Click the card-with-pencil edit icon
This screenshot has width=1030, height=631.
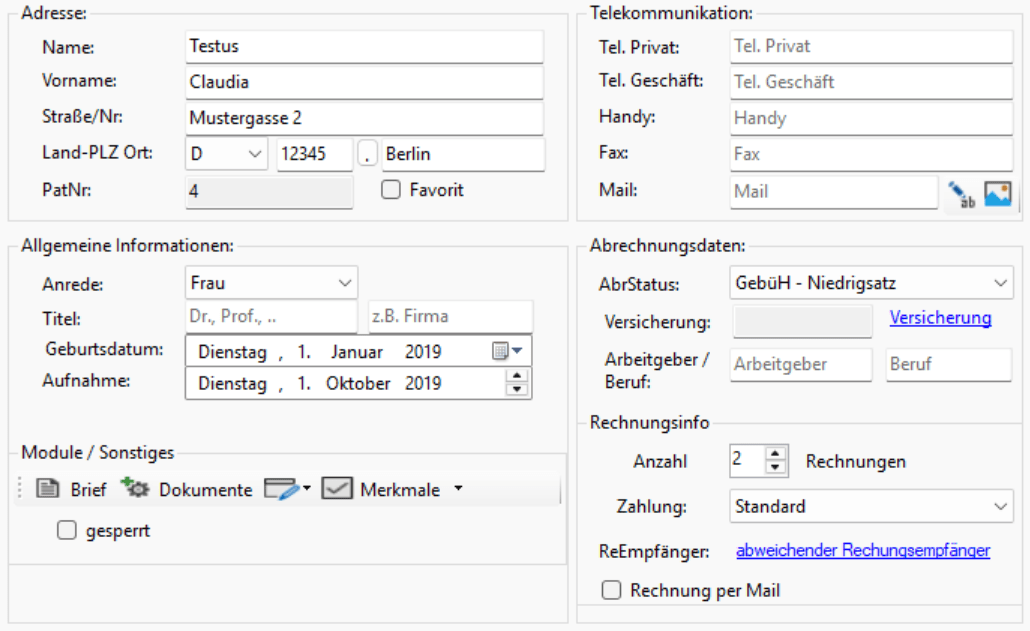(281, 489)
